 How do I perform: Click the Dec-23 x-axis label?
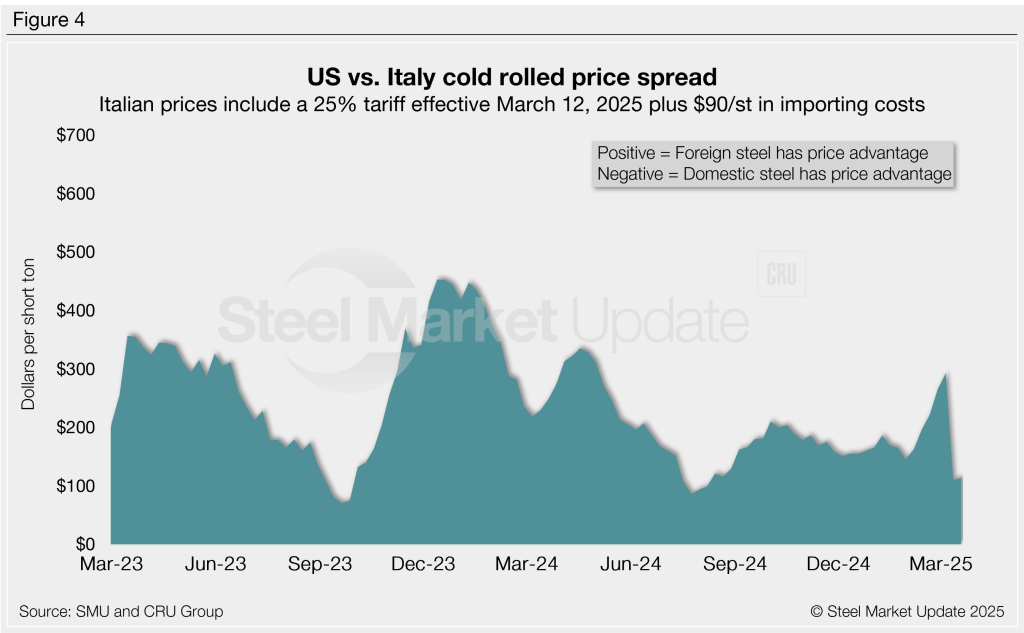424,565
